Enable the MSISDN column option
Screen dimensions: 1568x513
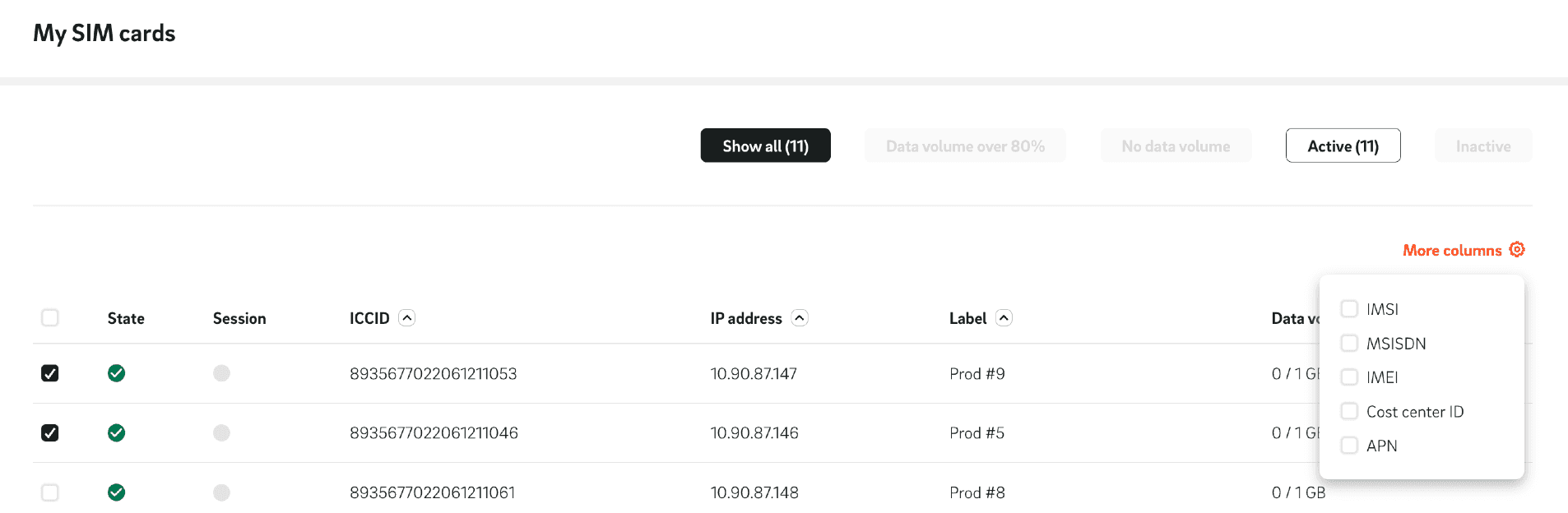pos(1349,344)
